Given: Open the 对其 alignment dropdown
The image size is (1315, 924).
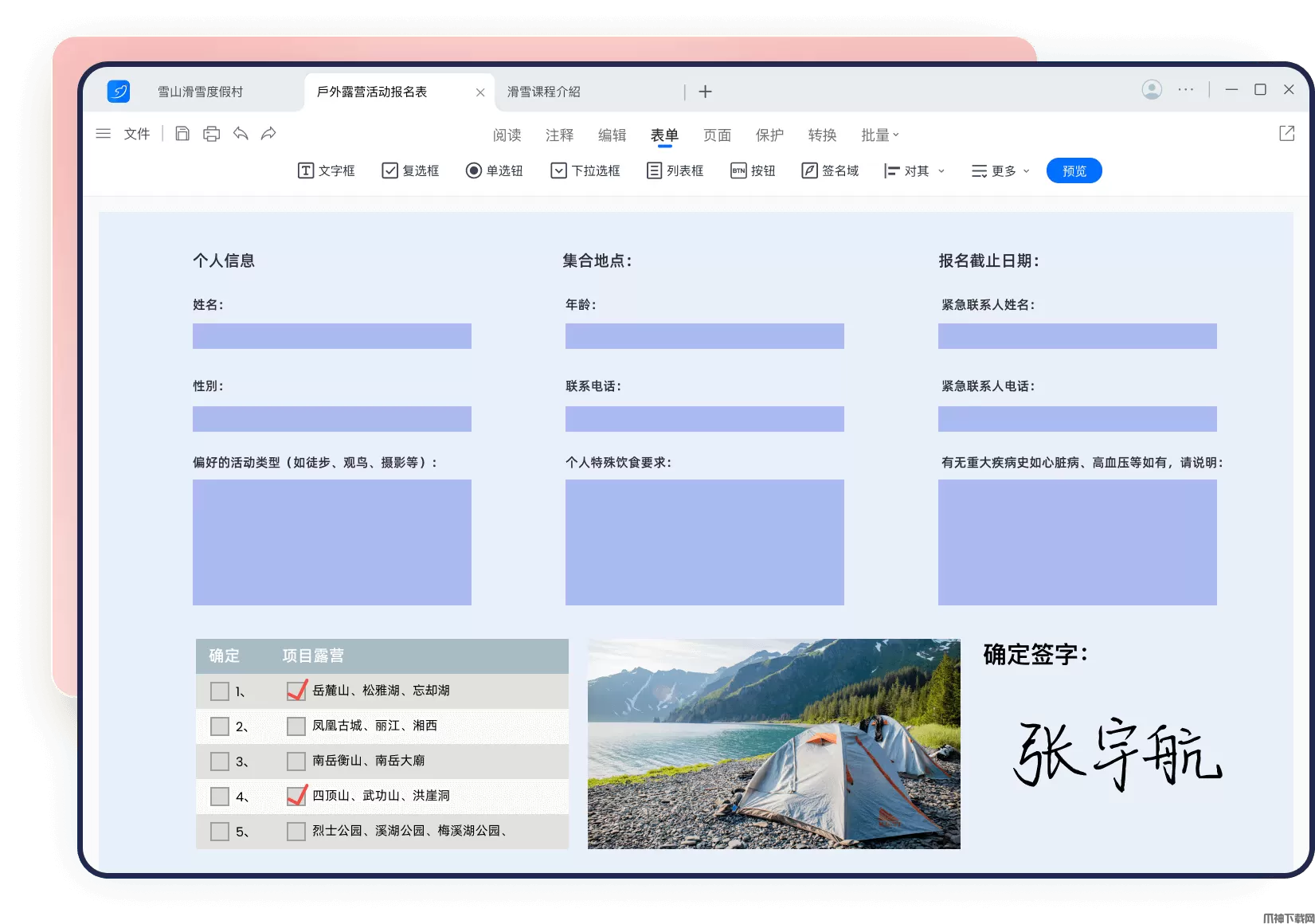Looking at the screenshot, I should coord(914,170).
